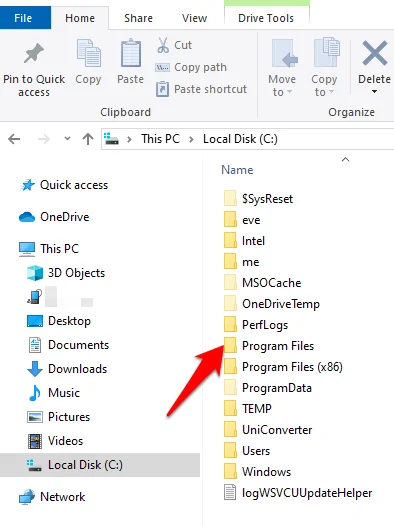Sort by the Name column header
Viewport: 394px width, 526px height.
pos(237,170)
